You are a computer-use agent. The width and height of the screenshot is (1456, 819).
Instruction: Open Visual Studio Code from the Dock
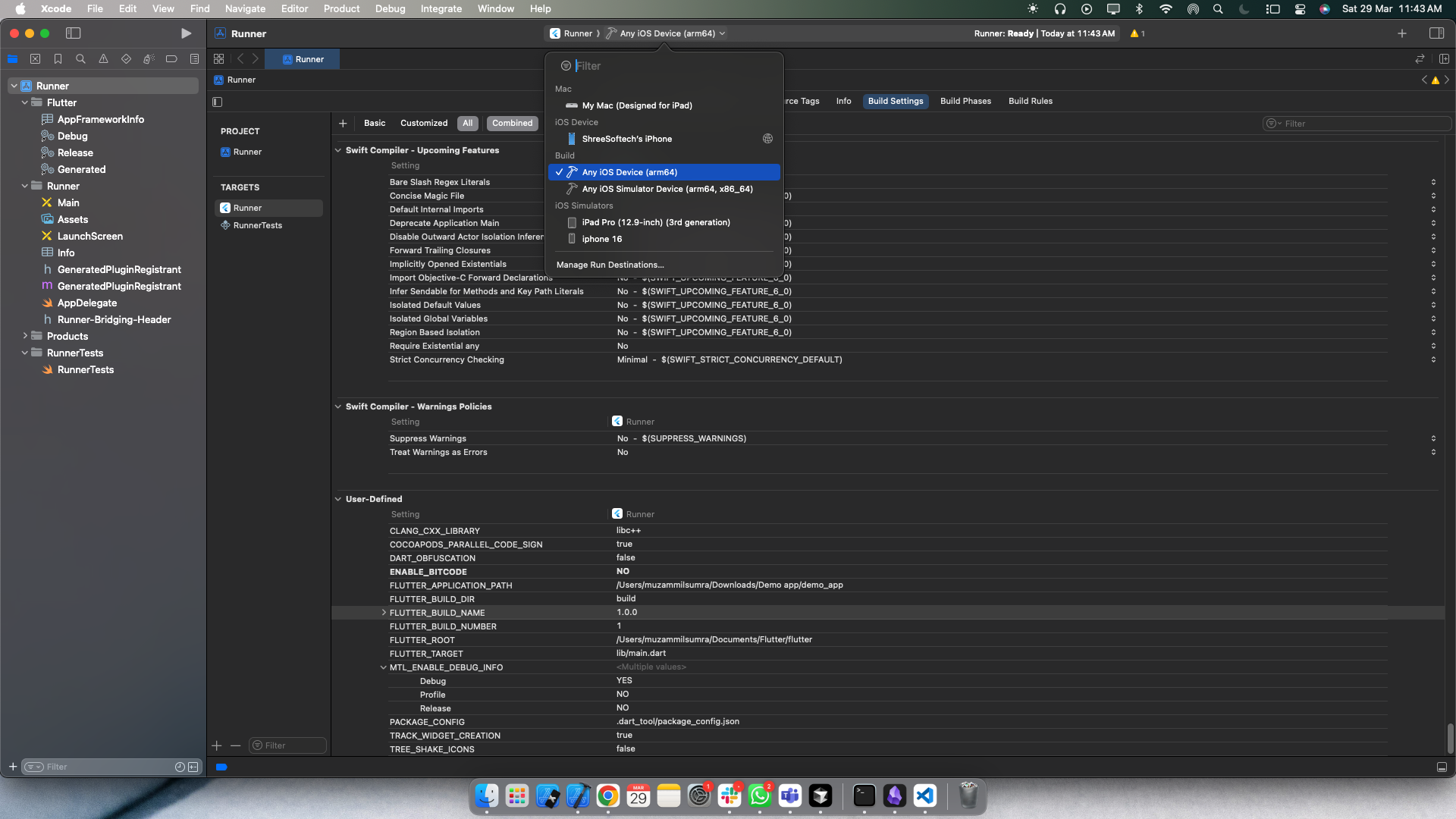[924, 795]
